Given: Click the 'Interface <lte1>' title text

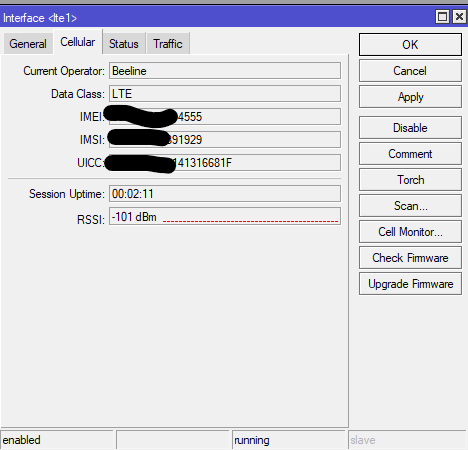Looking at the screenshot, I should (40, 18).
